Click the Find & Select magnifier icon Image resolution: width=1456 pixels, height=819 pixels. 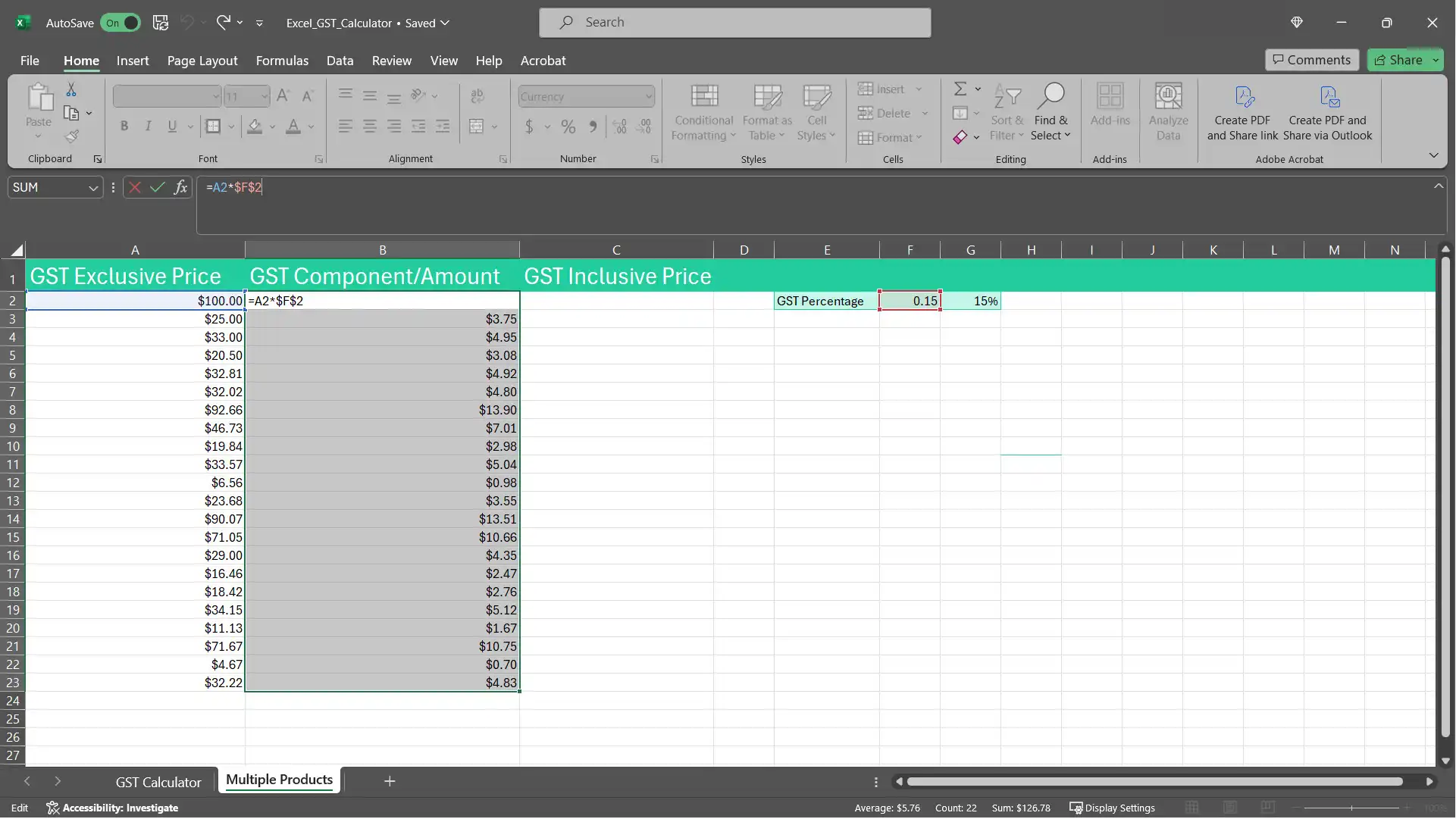[x=1051, y=96]
